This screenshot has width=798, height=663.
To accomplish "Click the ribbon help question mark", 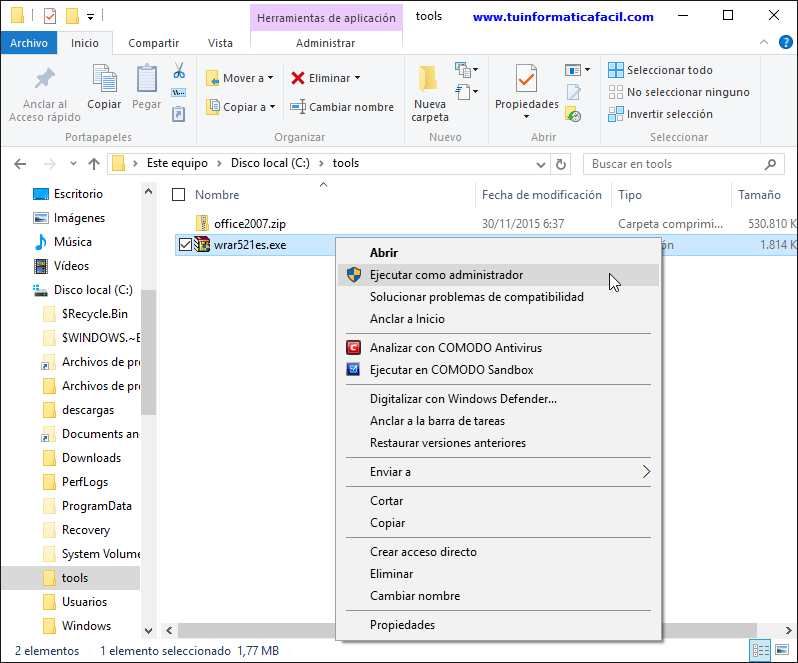I will (786, 42).
